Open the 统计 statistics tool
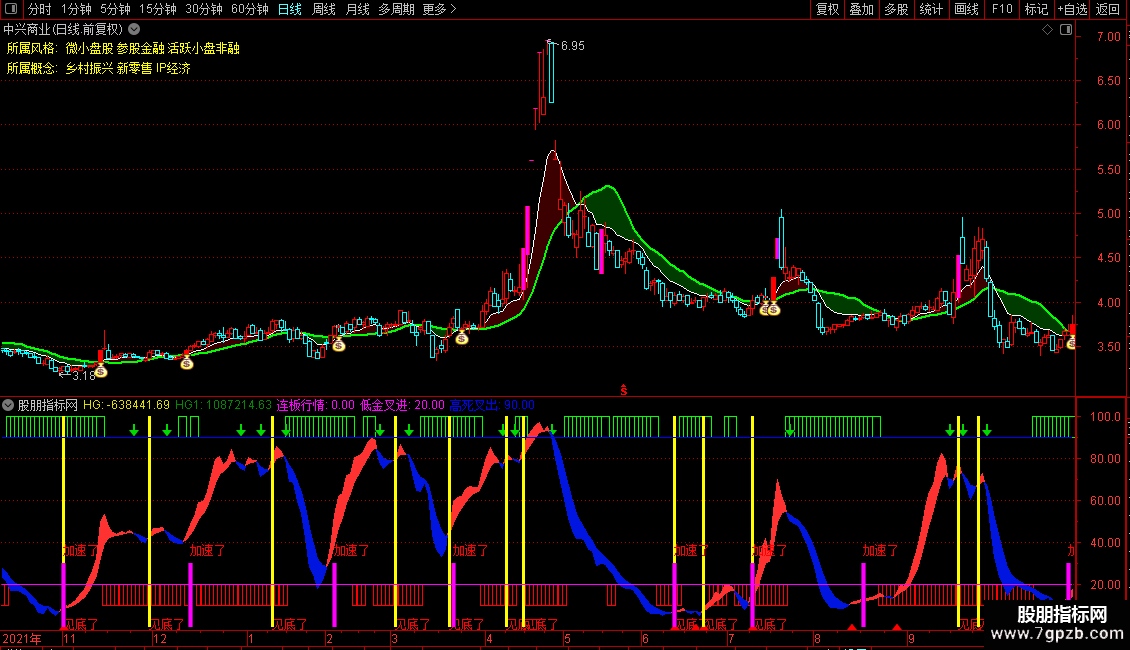The width and height of the screenshot is (1130, 650). [931, 10]
